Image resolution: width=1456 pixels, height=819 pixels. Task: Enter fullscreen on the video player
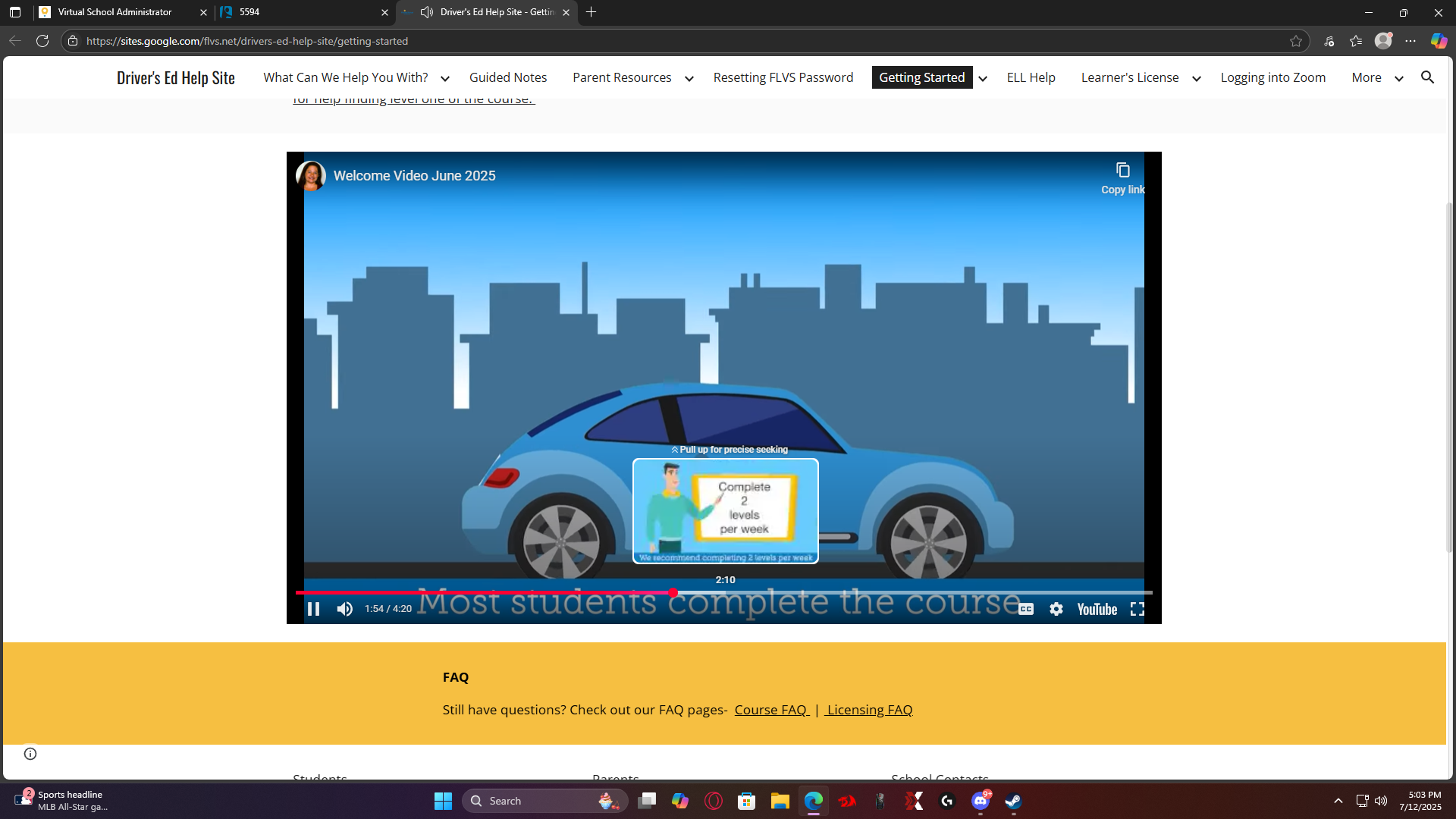1137,609
